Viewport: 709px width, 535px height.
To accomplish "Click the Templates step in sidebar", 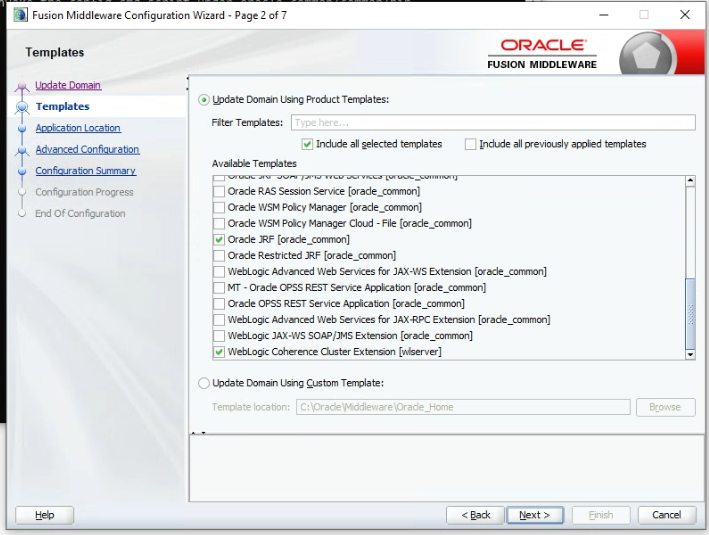I will (62, 106).
